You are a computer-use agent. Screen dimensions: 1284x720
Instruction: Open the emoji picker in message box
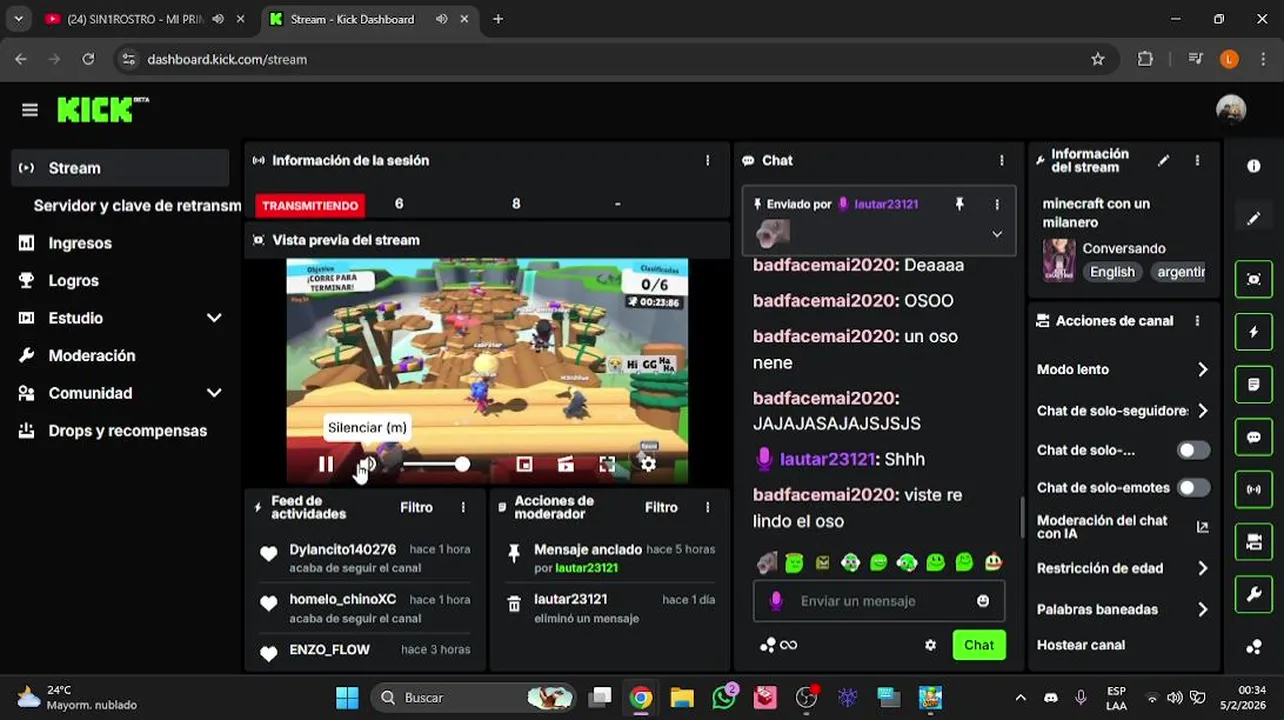pyautogui.click(x=983, y=601)
